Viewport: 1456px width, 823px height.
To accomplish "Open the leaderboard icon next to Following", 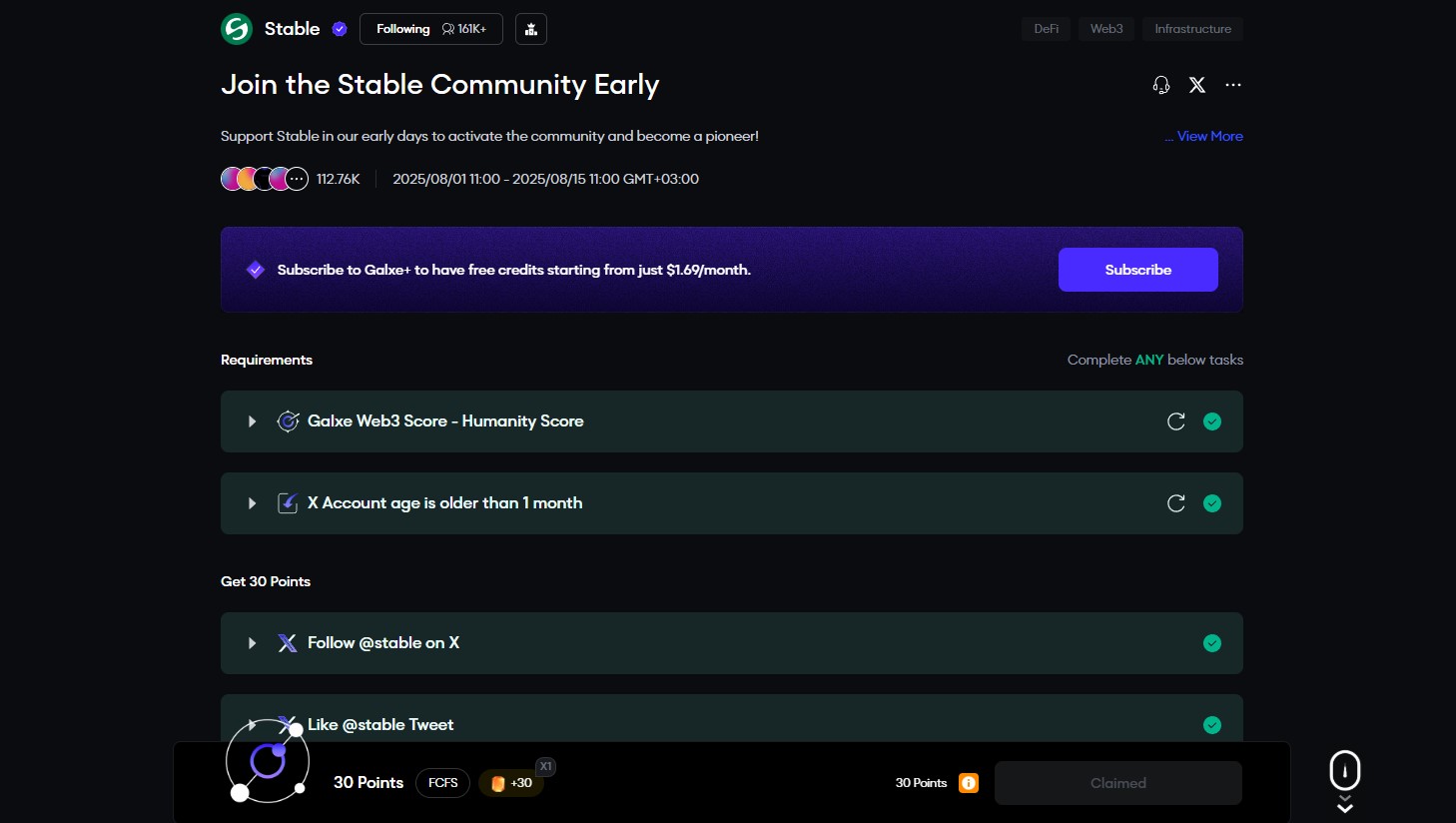I will pos(531,29).
